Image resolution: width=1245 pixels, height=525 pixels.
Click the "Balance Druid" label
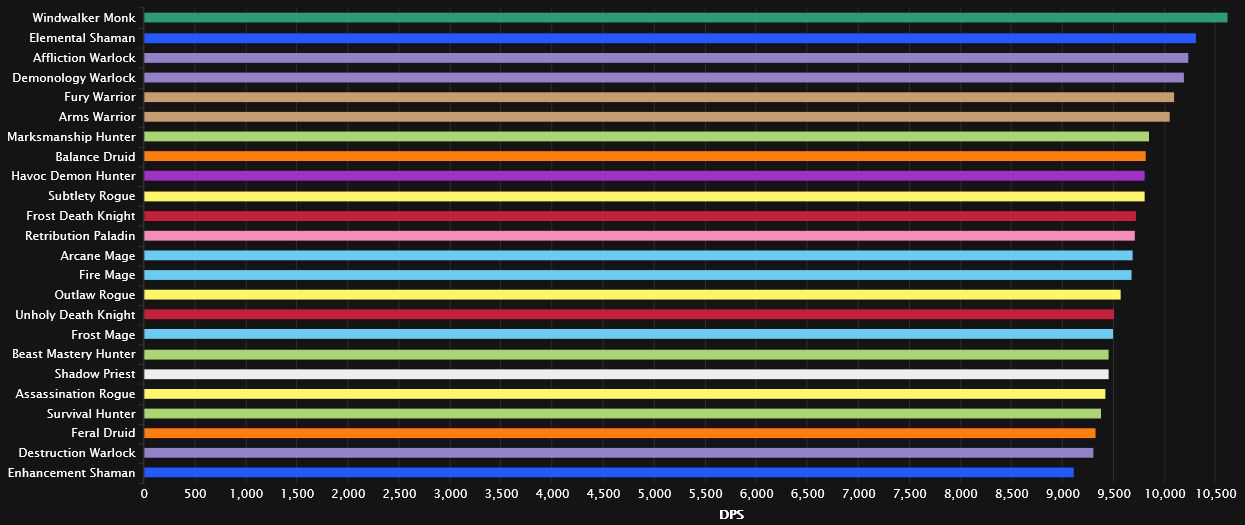95,157
